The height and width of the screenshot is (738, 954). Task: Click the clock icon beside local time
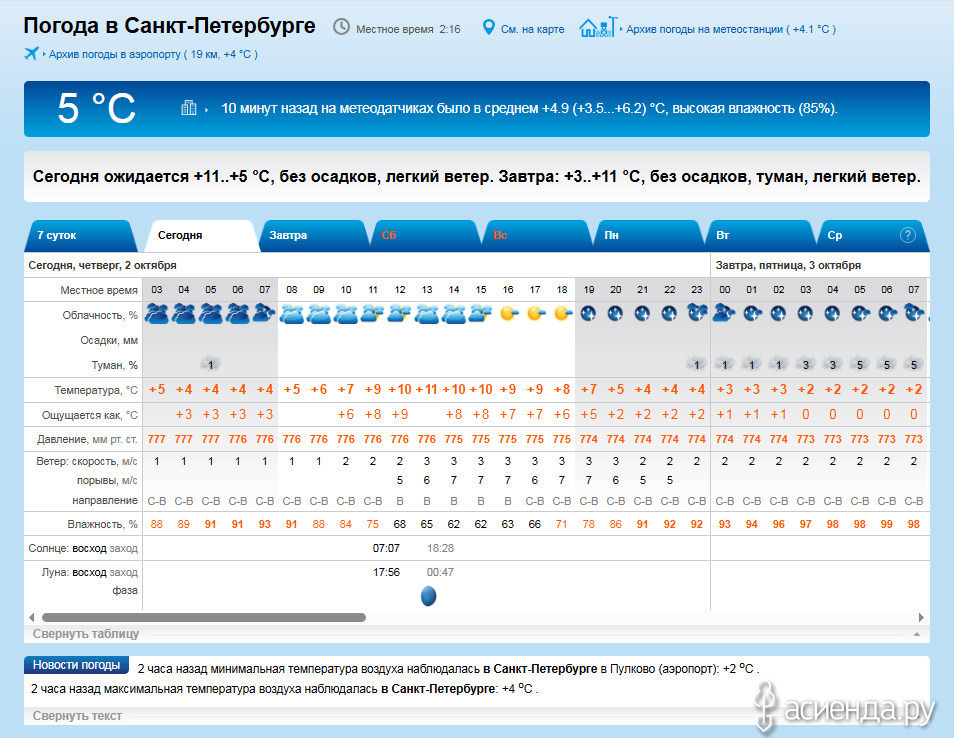coord(341,27)
